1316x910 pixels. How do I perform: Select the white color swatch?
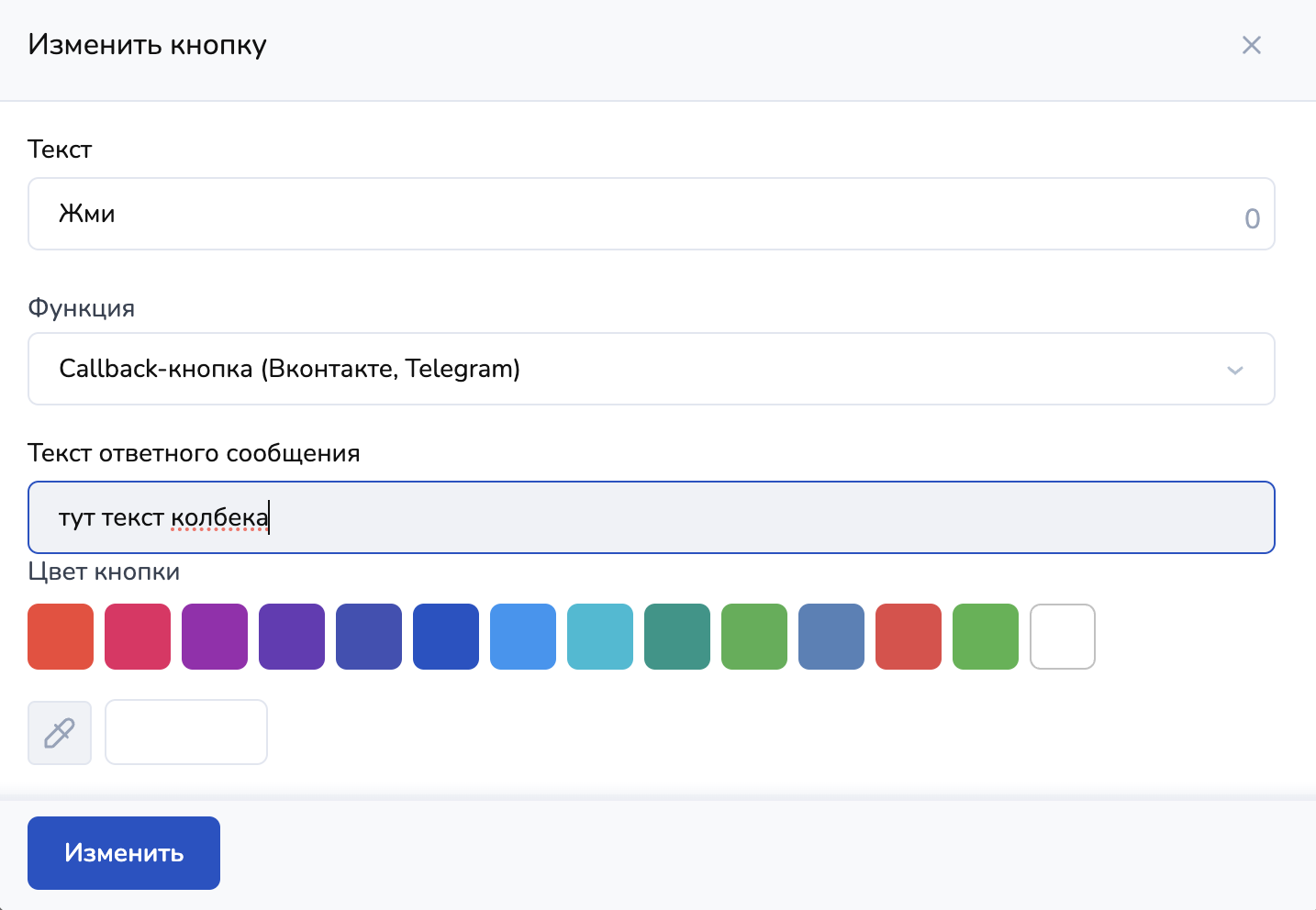[x=1063, y=637]
